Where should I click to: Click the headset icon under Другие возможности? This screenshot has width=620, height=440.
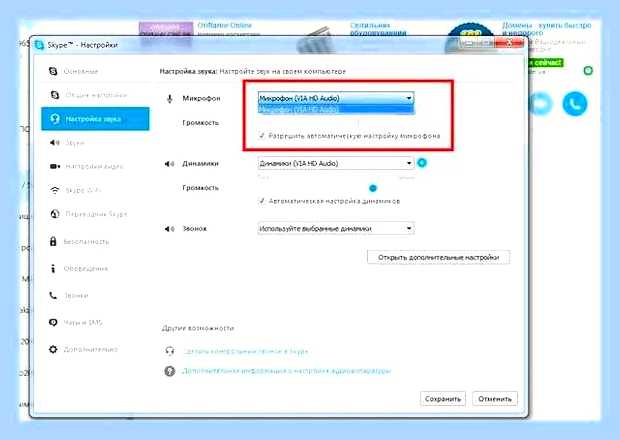170,351
